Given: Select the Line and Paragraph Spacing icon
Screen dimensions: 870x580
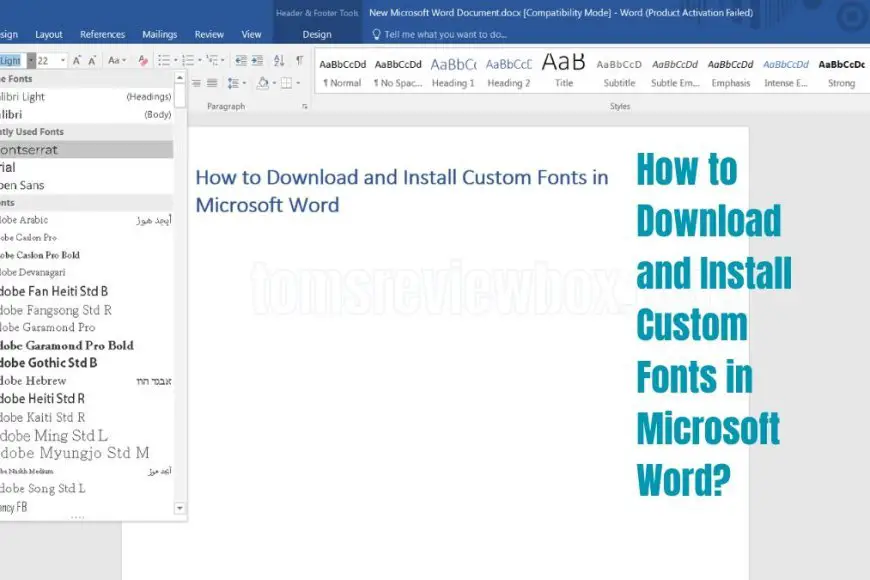Looking at the screenshot, I should coord(234,83).
